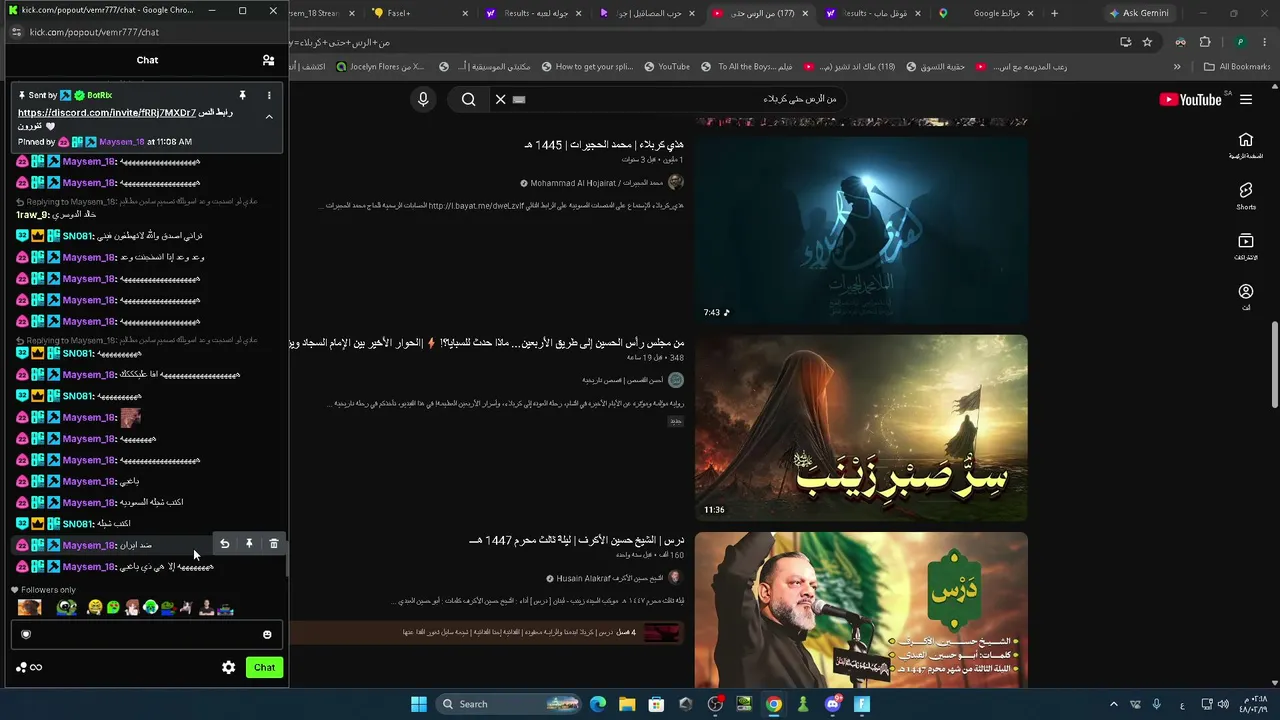The image size is (1280, 720).
Task: Select the angry yellow face quick emote
Action: [x=95, y=607]
